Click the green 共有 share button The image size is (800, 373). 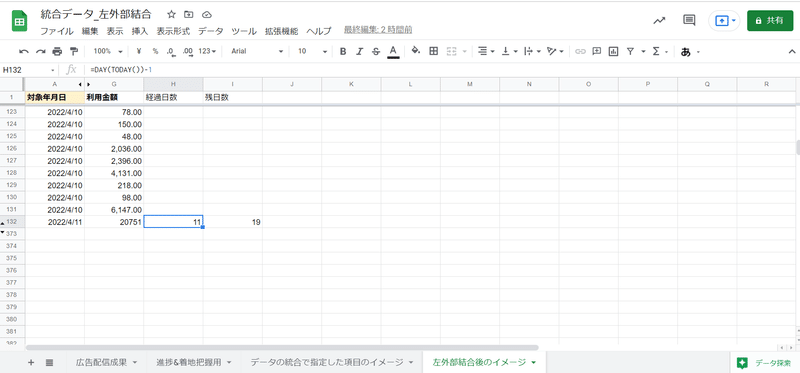click(770, 20)
